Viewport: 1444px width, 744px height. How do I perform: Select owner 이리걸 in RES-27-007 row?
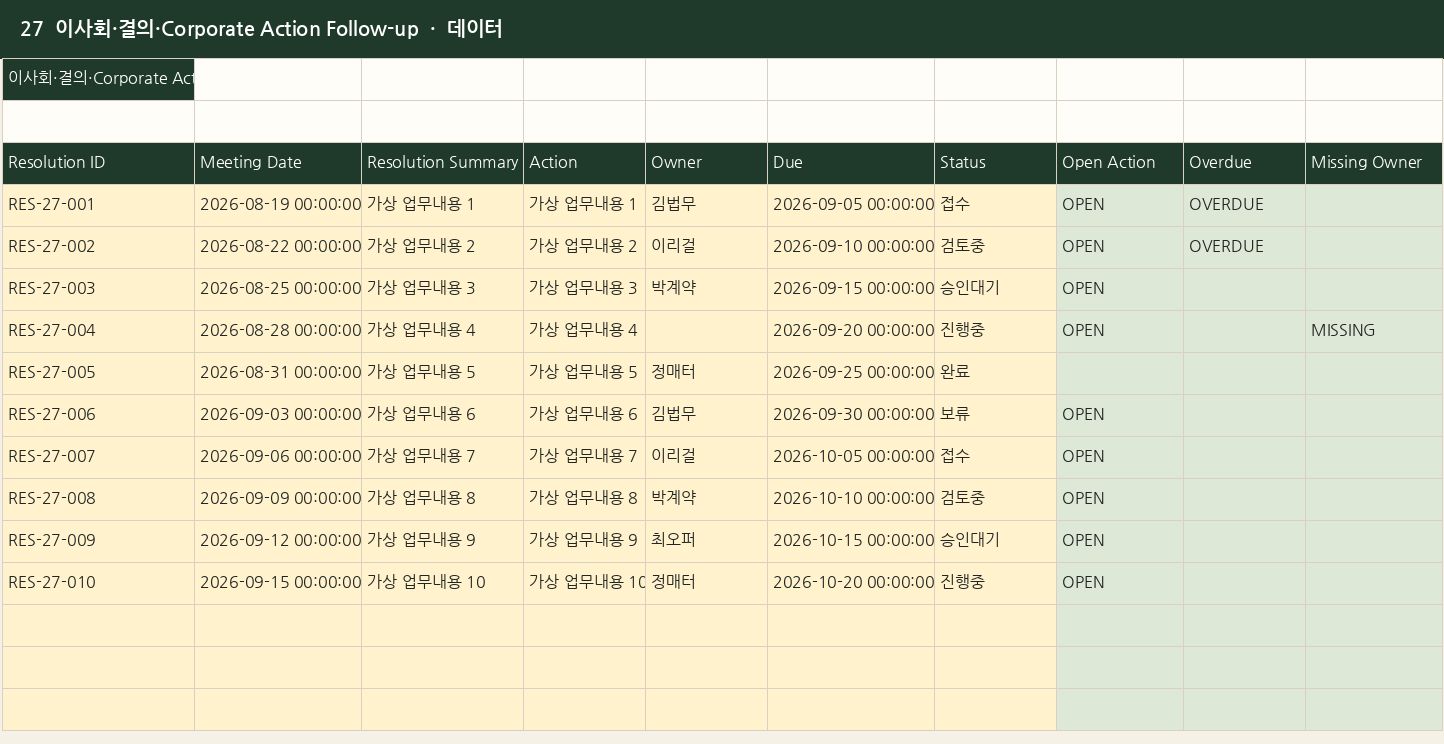(x=706, y=457)
